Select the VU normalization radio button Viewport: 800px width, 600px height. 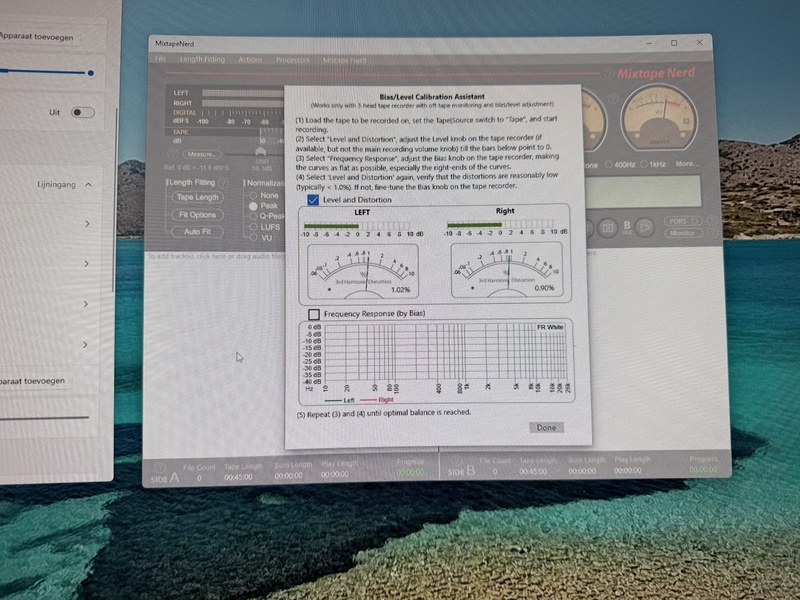click(x=253, y=238)
